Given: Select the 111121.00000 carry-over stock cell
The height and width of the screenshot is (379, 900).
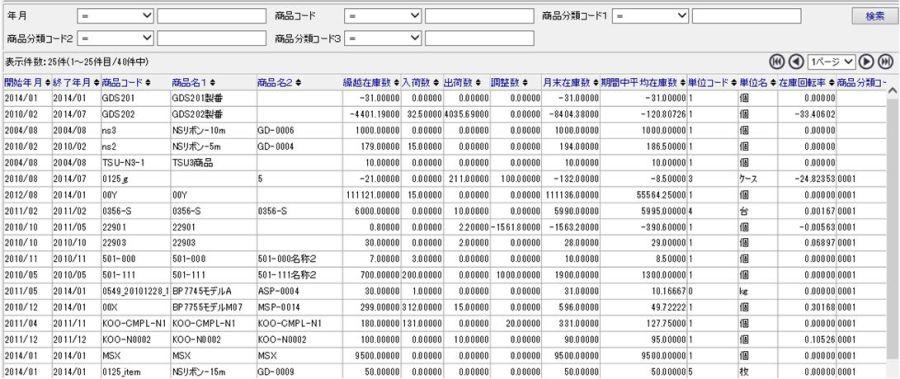Looking at the screenshot, I should click(371, 195).
